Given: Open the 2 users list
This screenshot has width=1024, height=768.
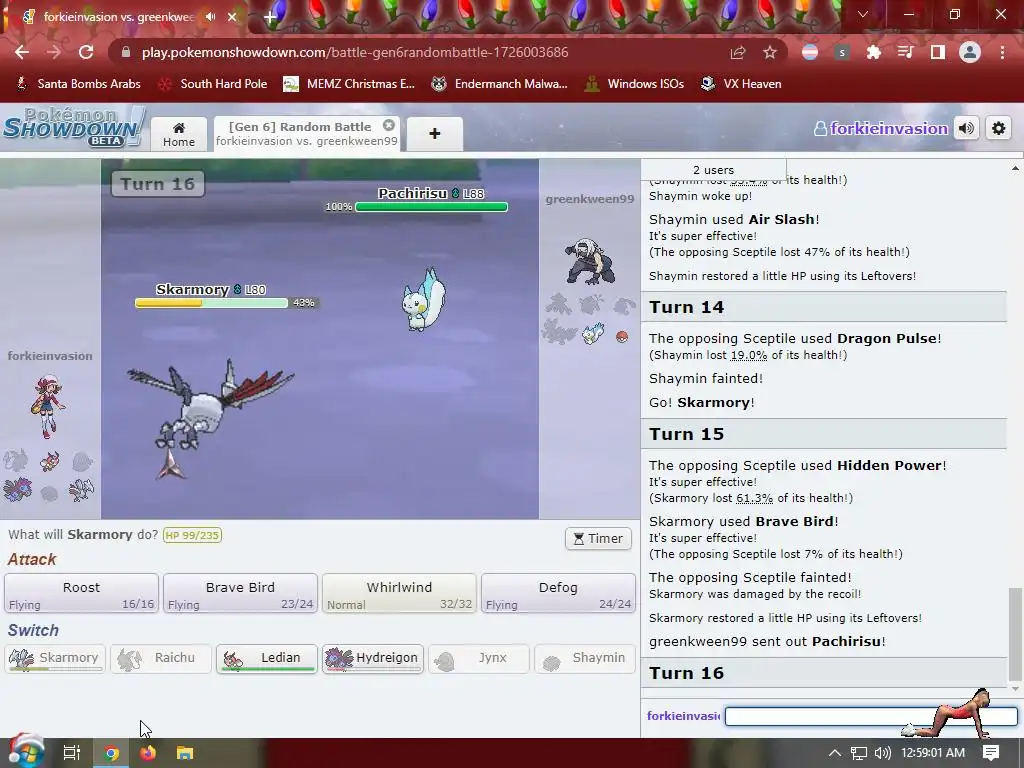Looking at the screenshot, I should coord(713,170).
